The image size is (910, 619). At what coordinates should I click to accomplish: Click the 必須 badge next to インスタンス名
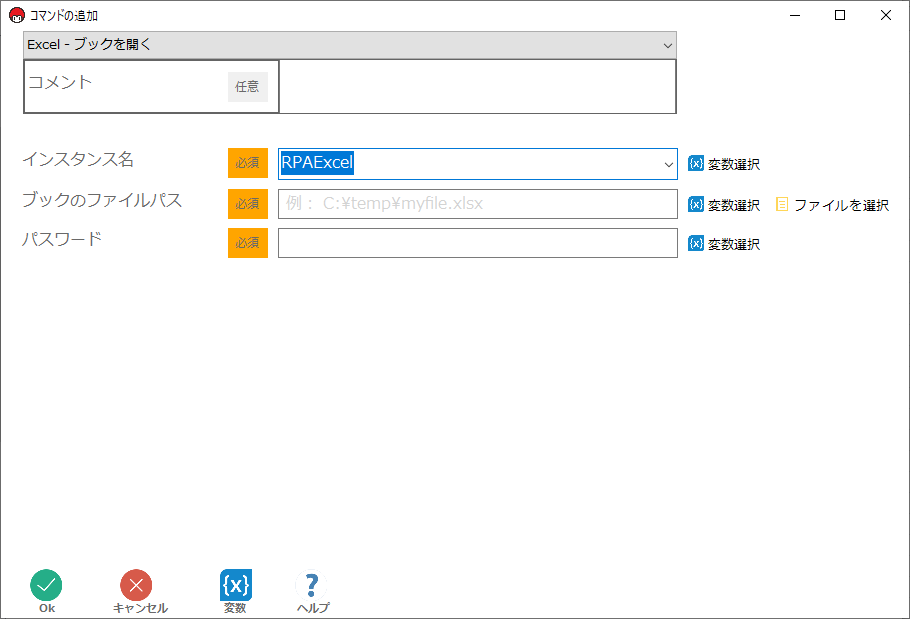pos(248,163)
